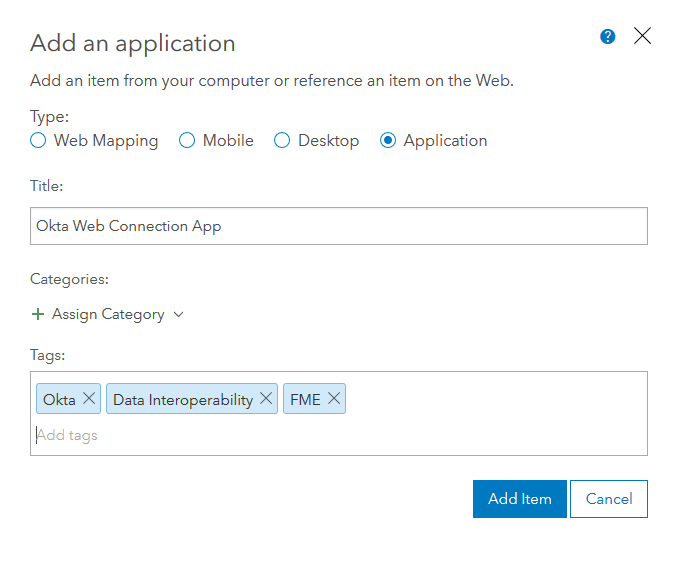Remove the Okta tag
Screen dimensions: 679x561
tap(89, 398)
